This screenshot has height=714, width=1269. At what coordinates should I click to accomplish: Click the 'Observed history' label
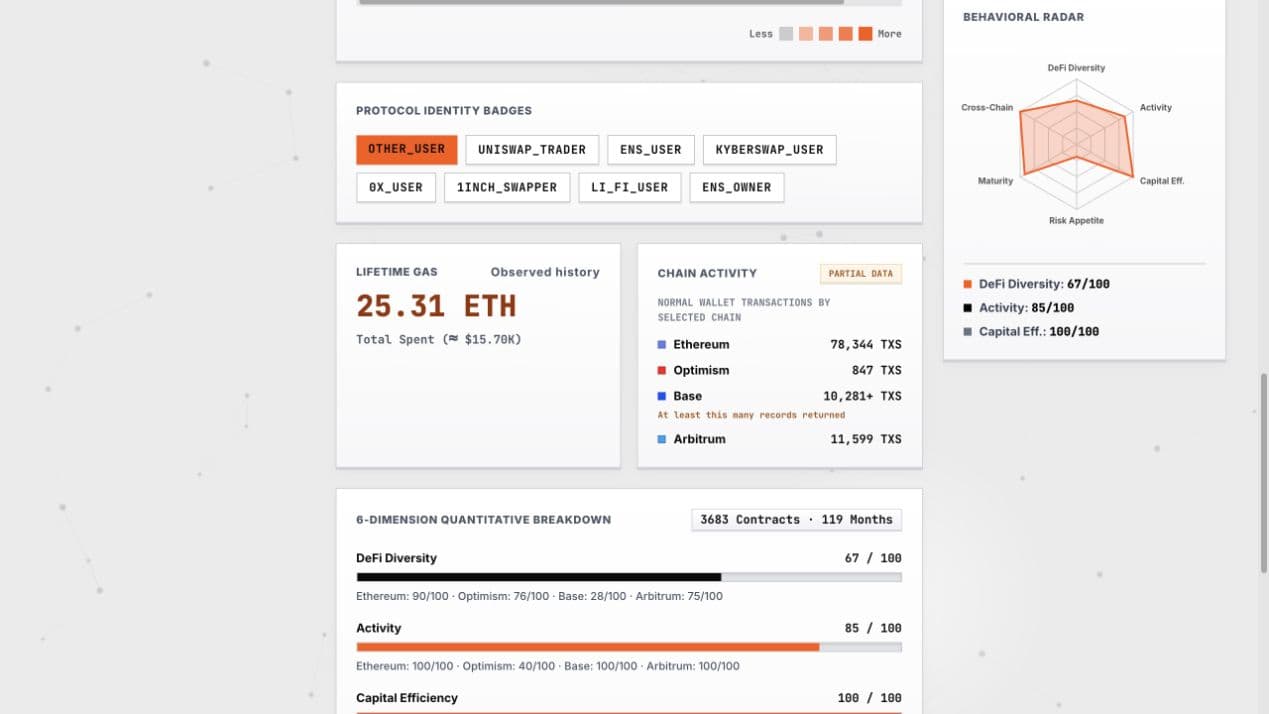tap(545, 272)
